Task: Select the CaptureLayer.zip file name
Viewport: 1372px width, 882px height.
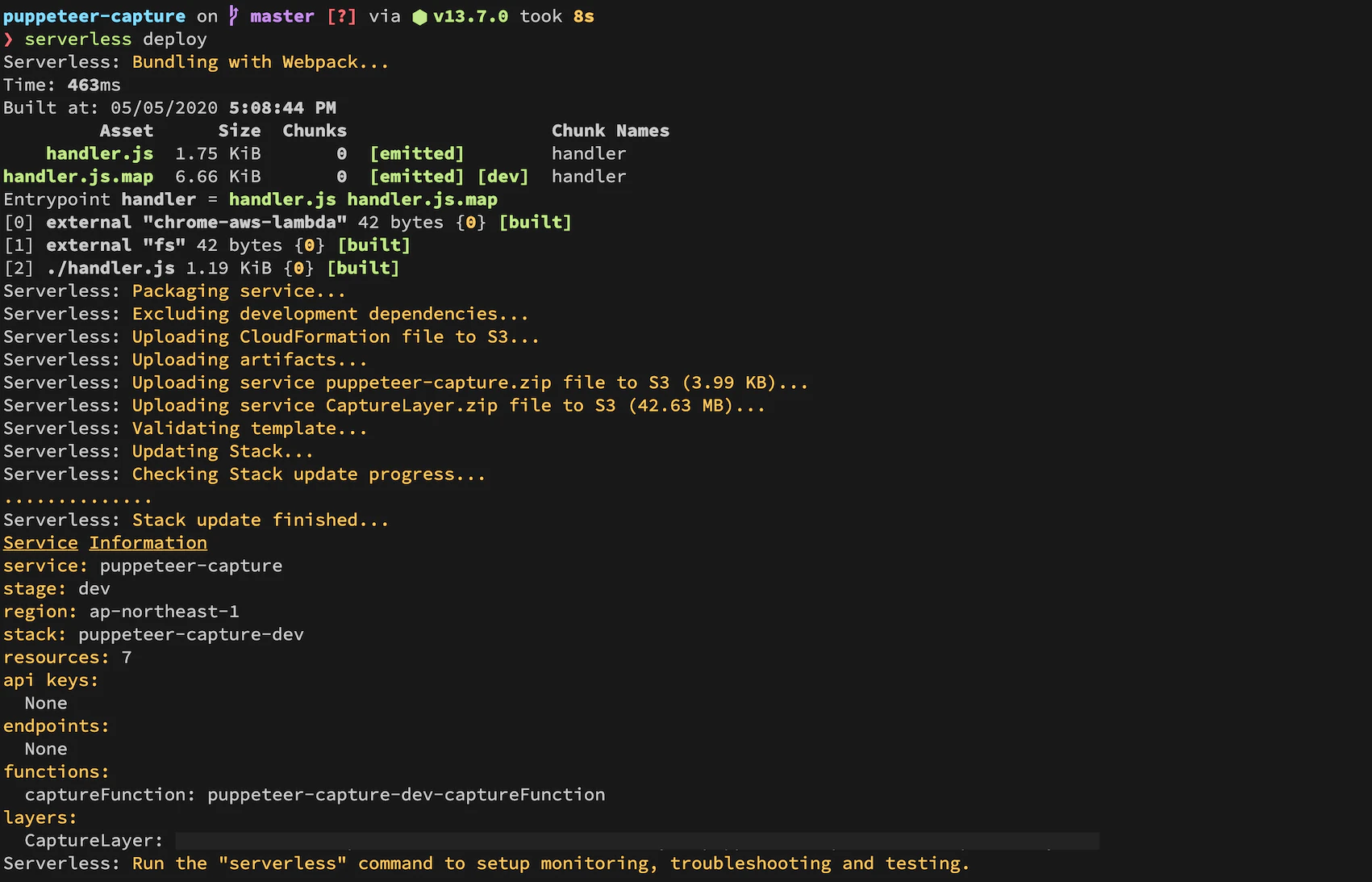Action: (x=411, y=405)
